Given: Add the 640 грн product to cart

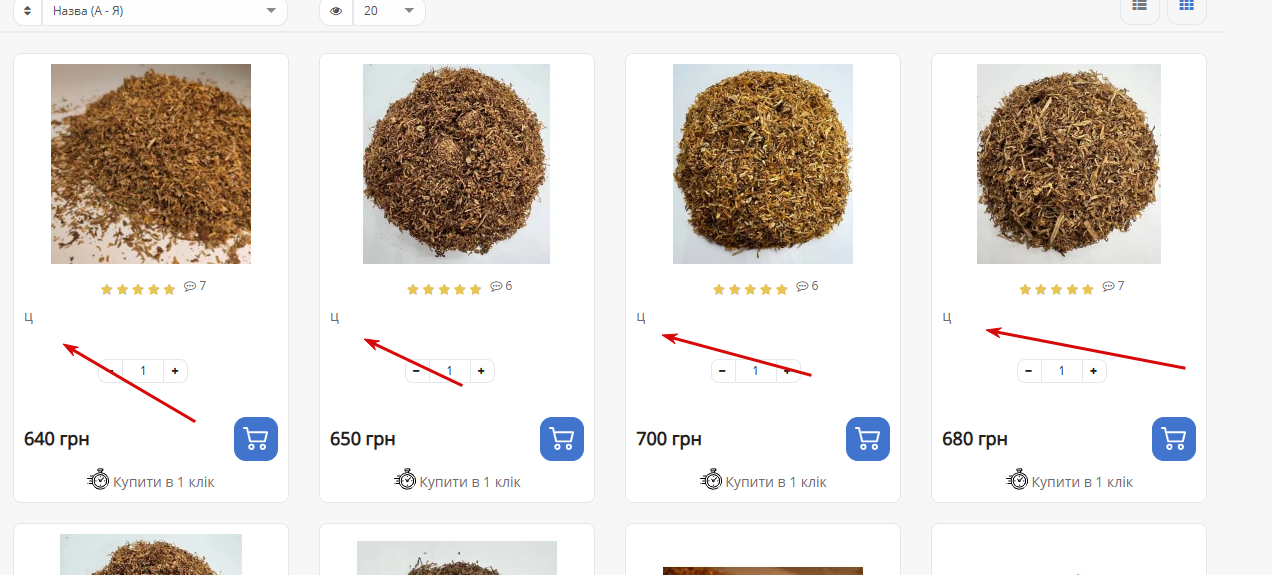Looking at the screenshot, I should 256,439.
